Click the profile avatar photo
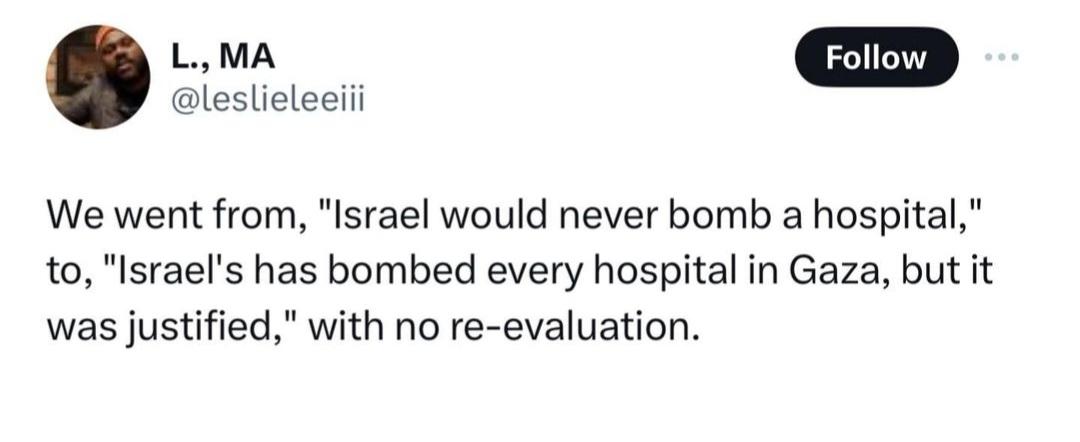The height and width of the screenshot is (442, 1080). tap(98, 78)
